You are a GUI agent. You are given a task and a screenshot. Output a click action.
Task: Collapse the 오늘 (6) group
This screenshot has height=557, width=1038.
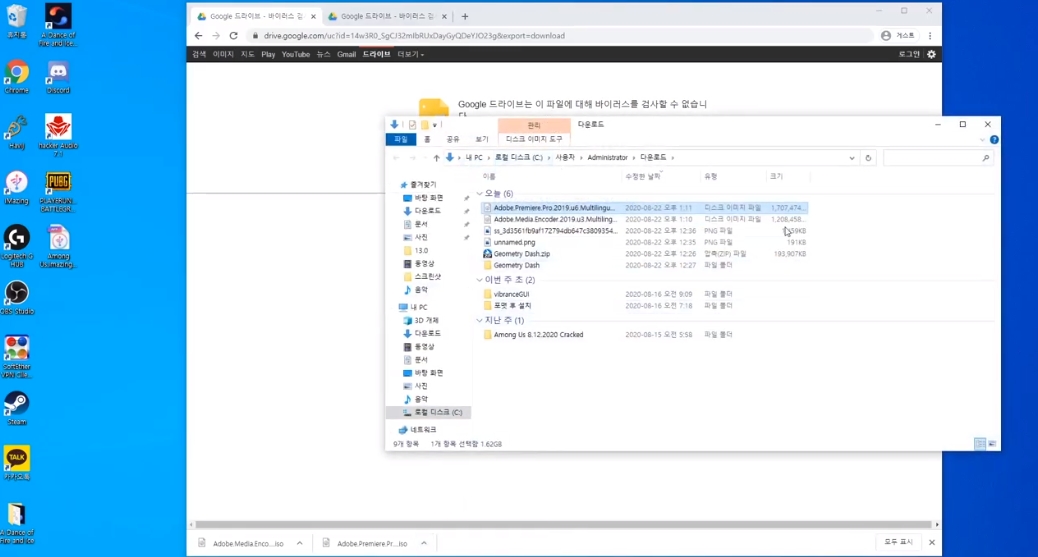click(x=479, y=193)
